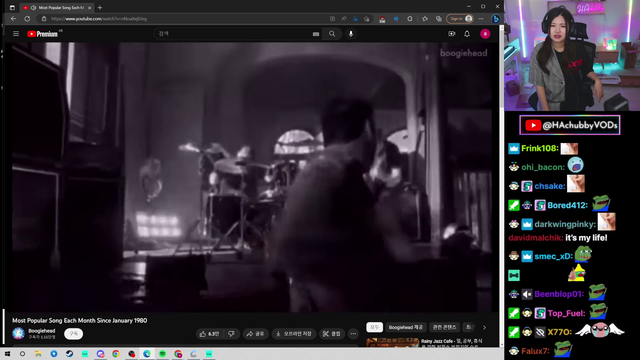Open the Edge settings ellipsis menu

[x=481, y=19]
